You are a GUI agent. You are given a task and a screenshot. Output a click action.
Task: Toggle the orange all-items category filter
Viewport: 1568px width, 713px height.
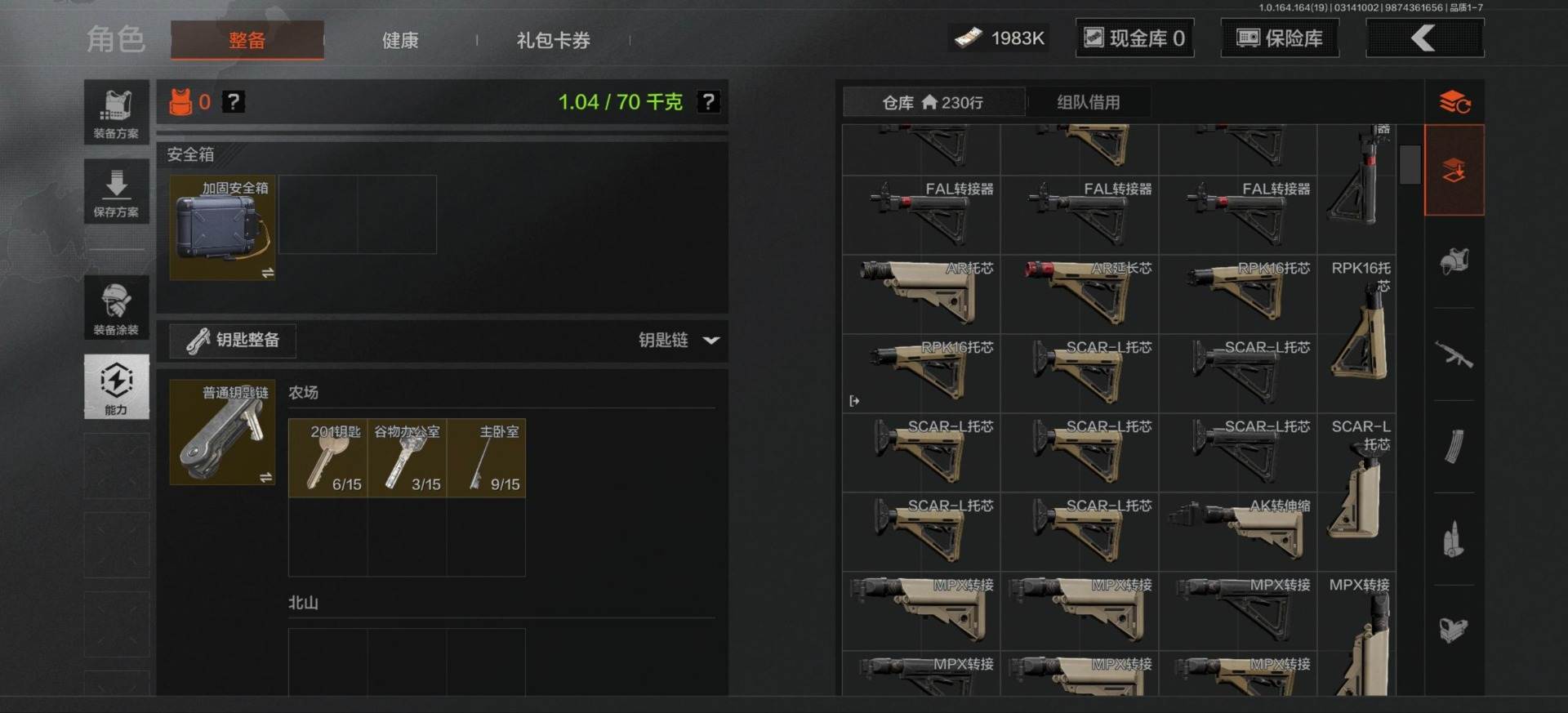pos(1454,170)
